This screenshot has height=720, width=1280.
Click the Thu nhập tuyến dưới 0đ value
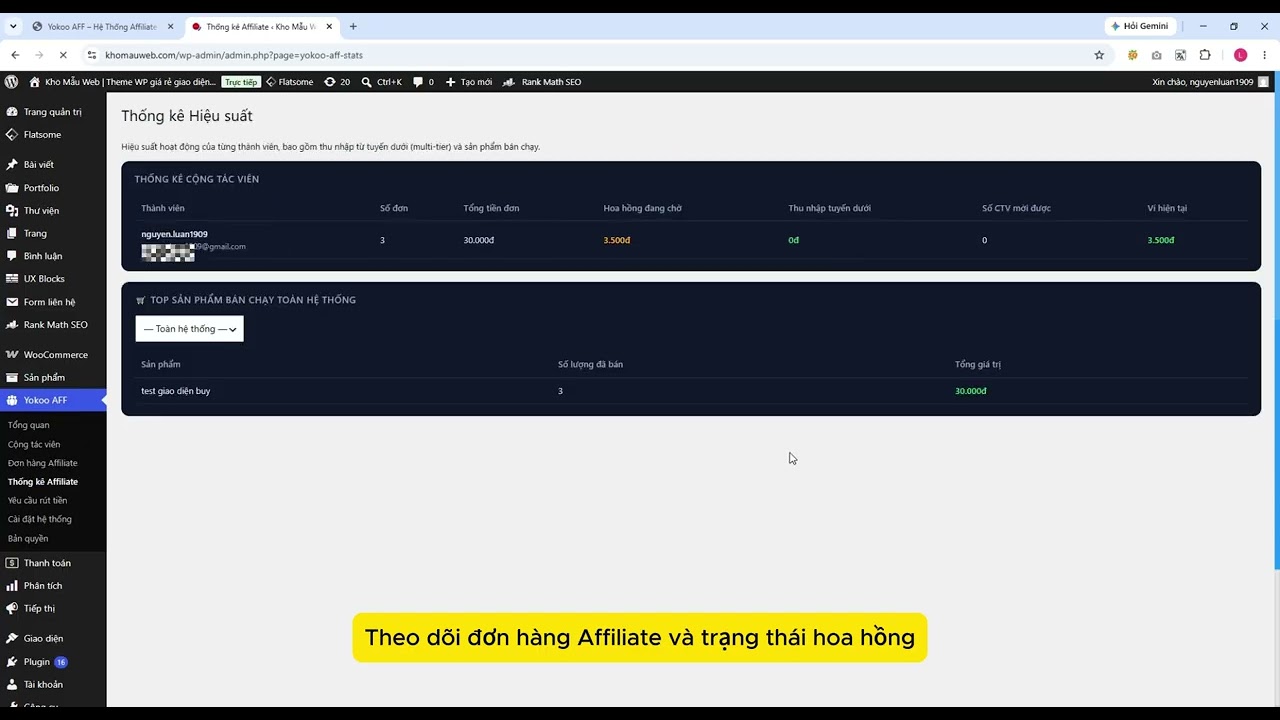[793, 240]
